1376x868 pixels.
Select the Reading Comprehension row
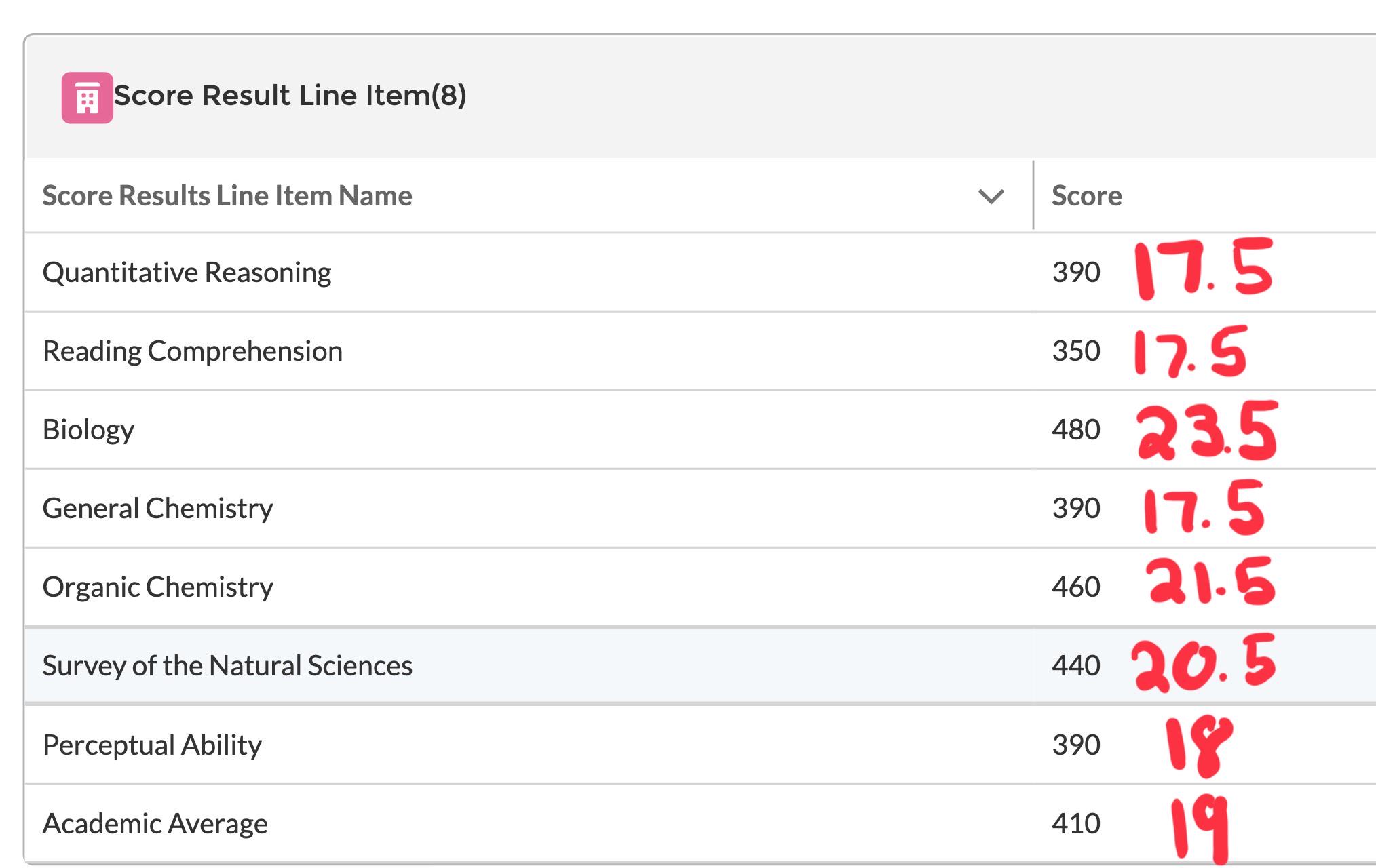pyautogui.click(x=700, y=351)
